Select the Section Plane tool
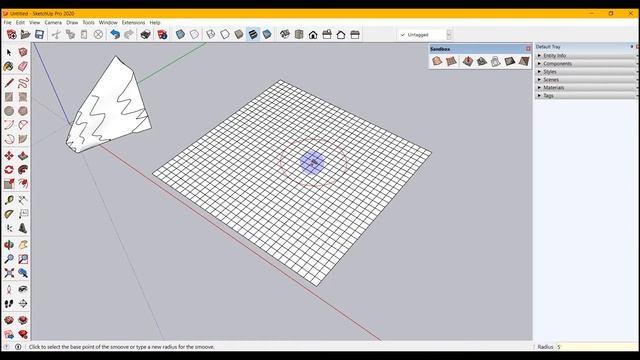640x360 pixels. click(x=23, y=303)
